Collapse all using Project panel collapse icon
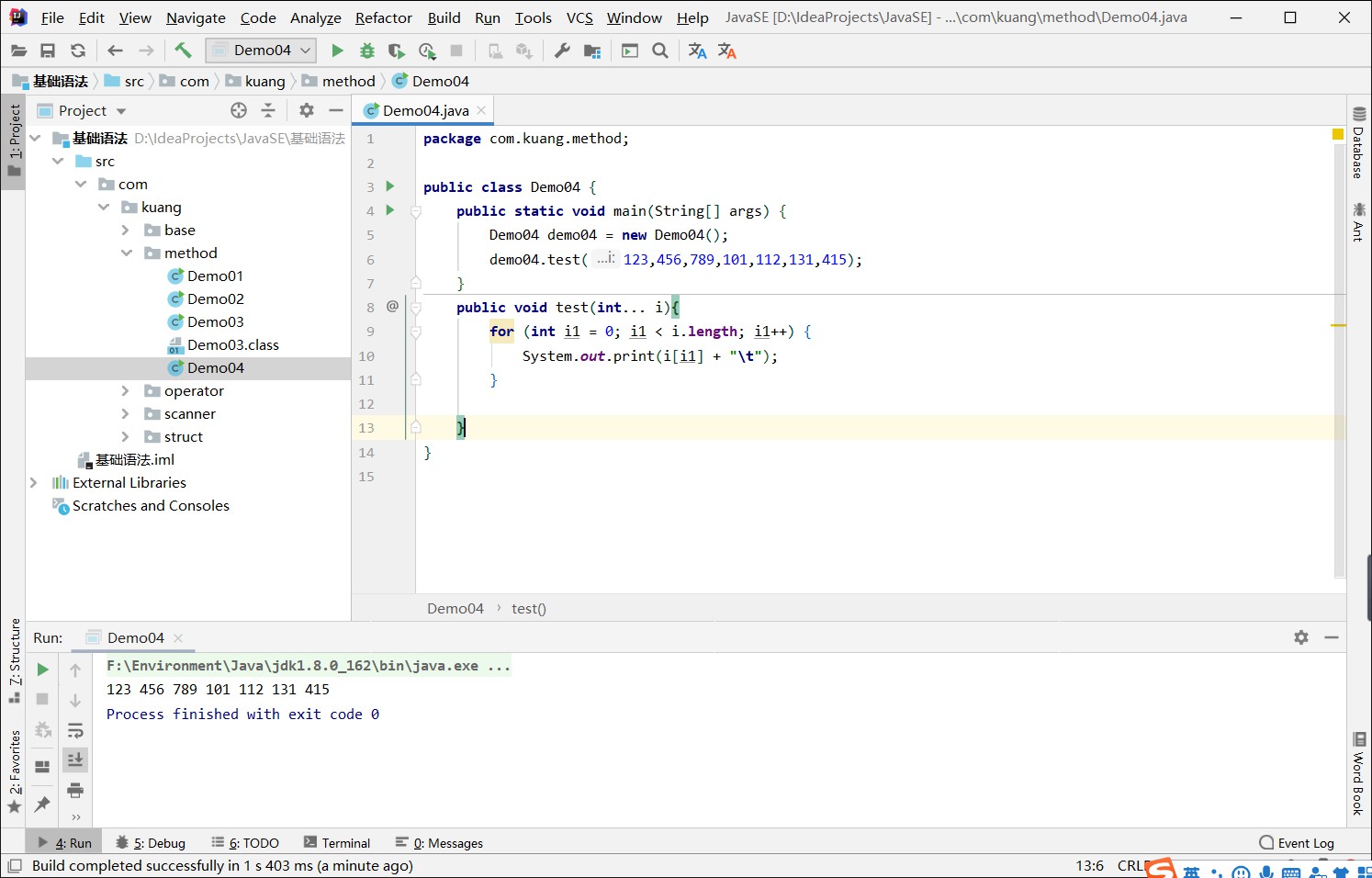Viewport: 1372px width, 878px height. tap(268, 110)
